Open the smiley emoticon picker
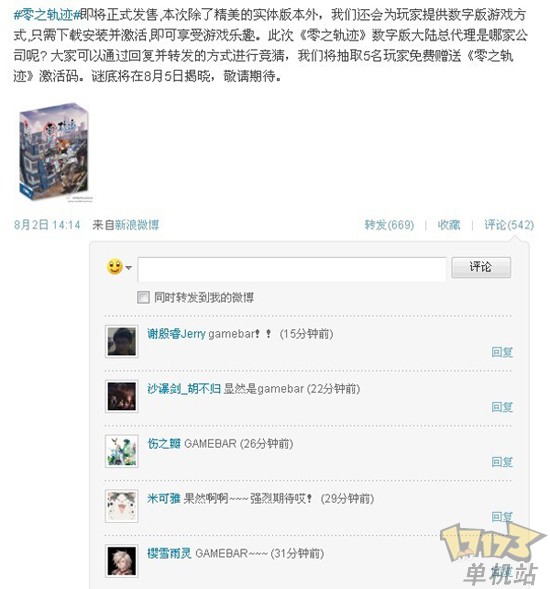Screen dimensions: 550x589 pos(115,267)
